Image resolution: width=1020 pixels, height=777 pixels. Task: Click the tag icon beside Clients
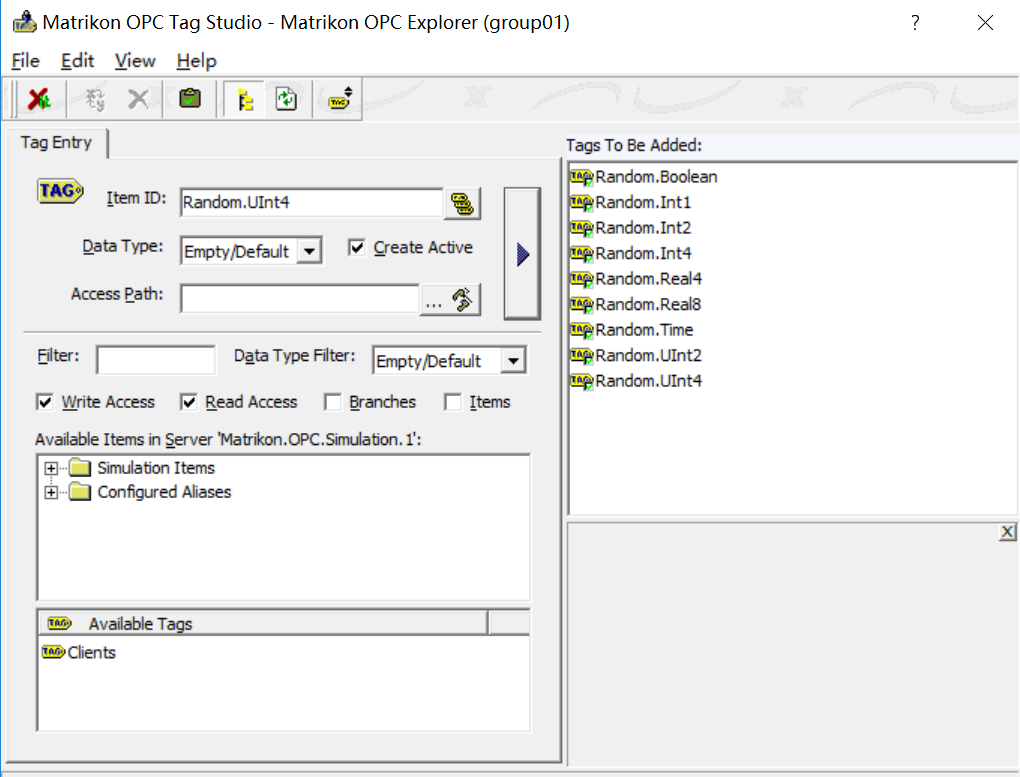[x=53, y=652]
